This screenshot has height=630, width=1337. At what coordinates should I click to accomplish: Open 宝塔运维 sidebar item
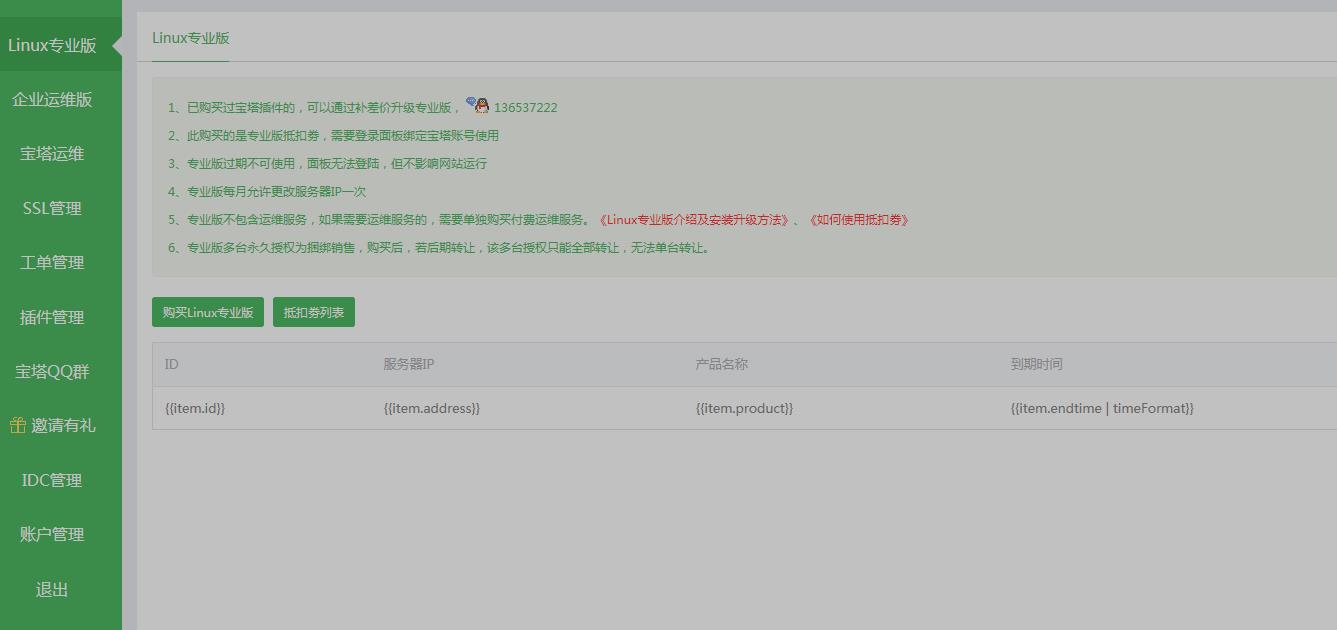click(52, 153)
